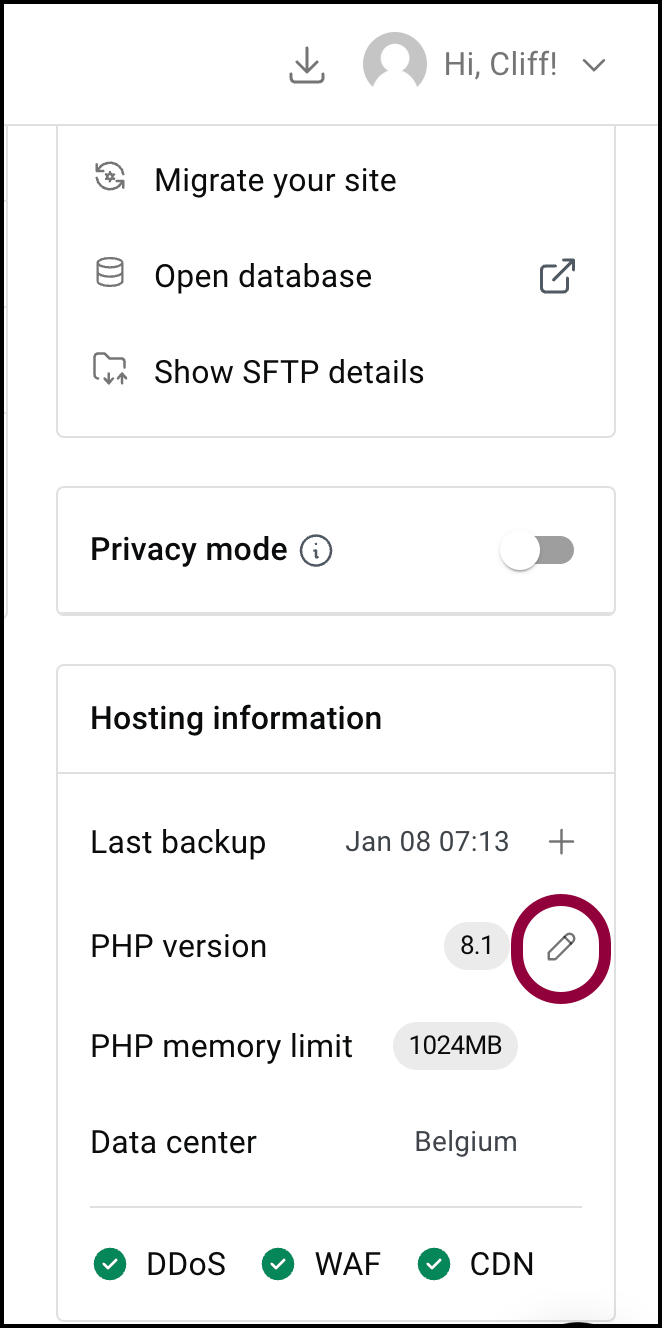Viewport: 662px width, 1328px height.
Task: Click the download arrow icon in header
Action: 307,66
